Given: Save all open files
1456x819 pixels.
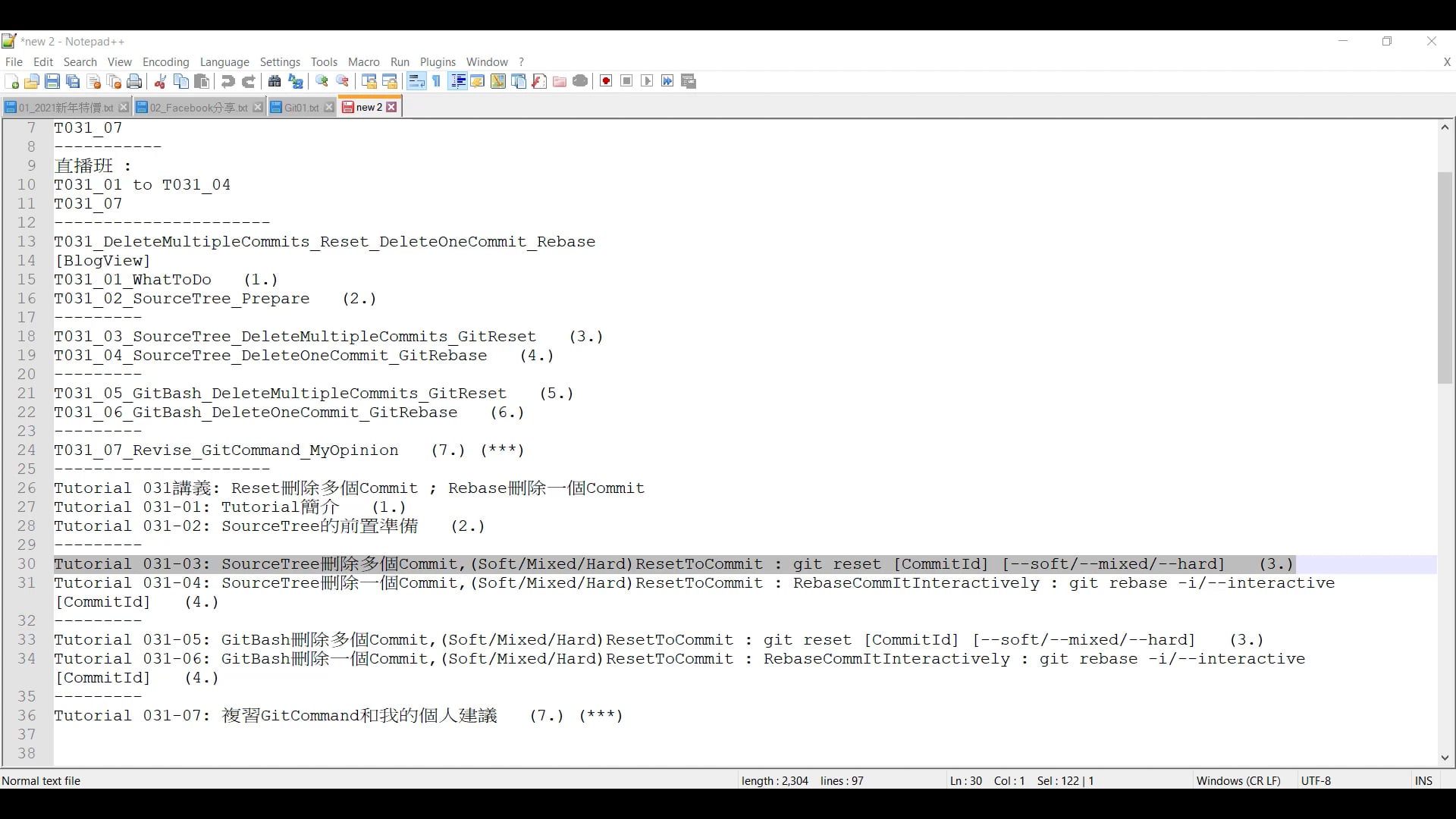Looking at the screenshot, I should [73, 81].
